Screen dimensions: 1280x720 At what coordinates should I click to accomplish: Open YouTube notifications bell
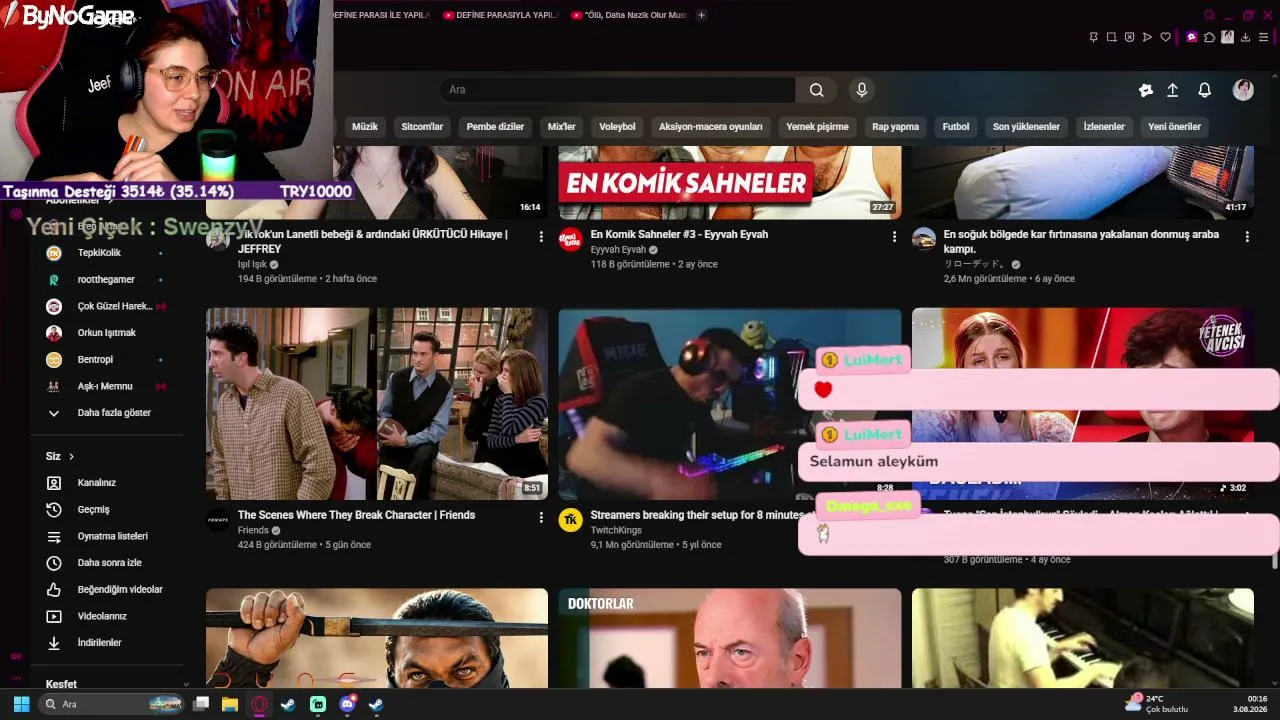1205,90
